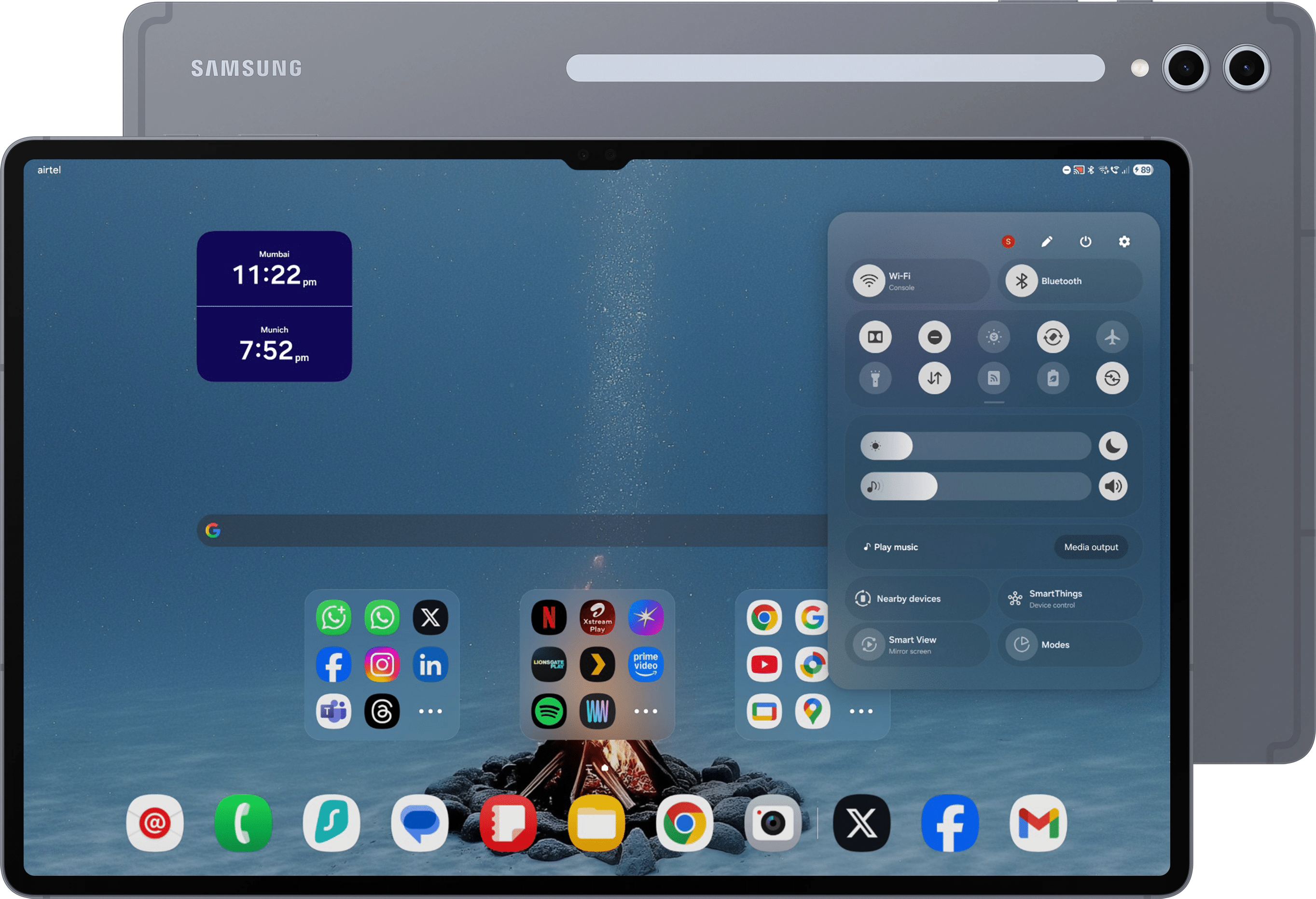The height and width of the screenshot is (899, 1316).
Task: Open the green Phone app in dock
Action: point(243,823)
